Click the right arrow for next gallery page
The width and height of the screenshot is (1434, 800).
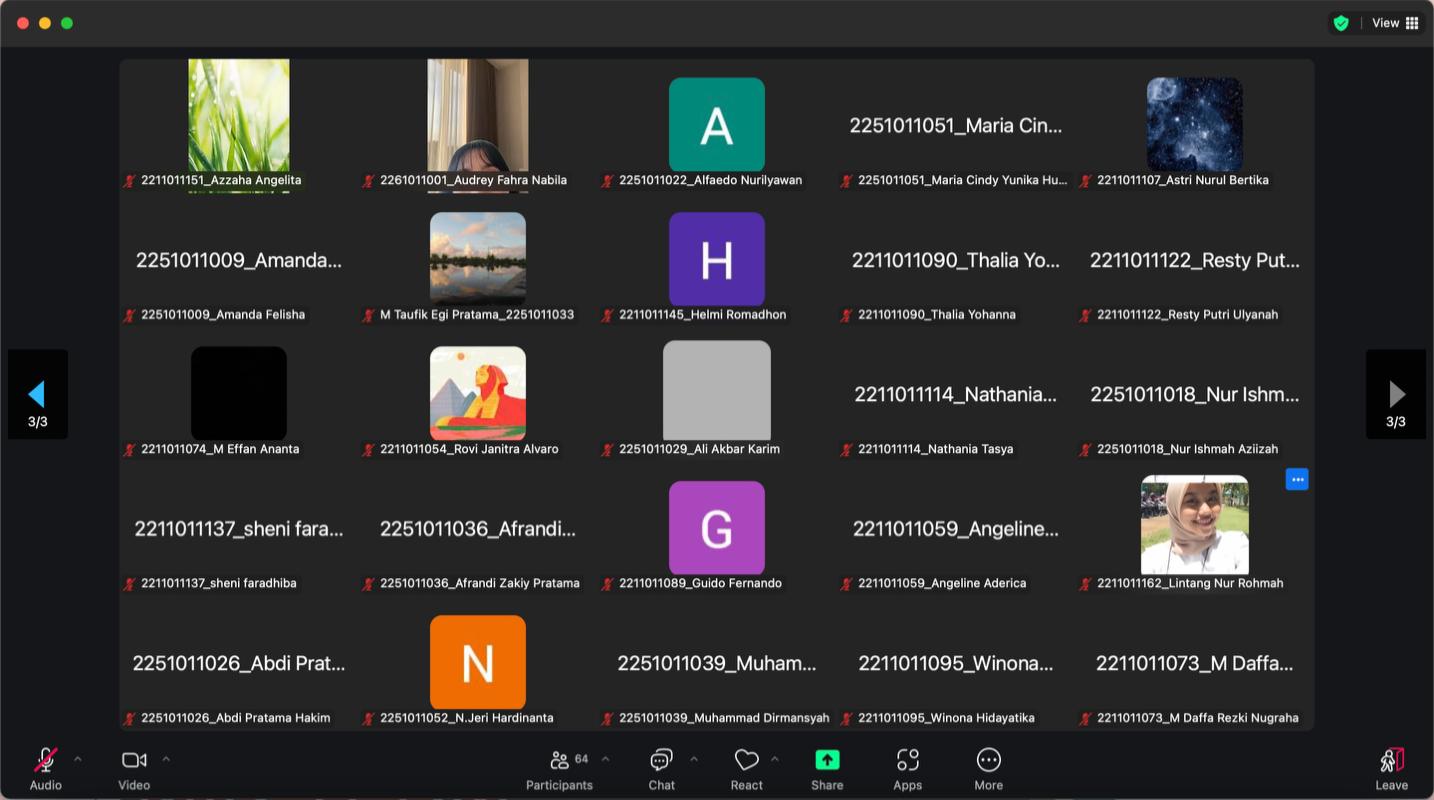point(1396,394)
